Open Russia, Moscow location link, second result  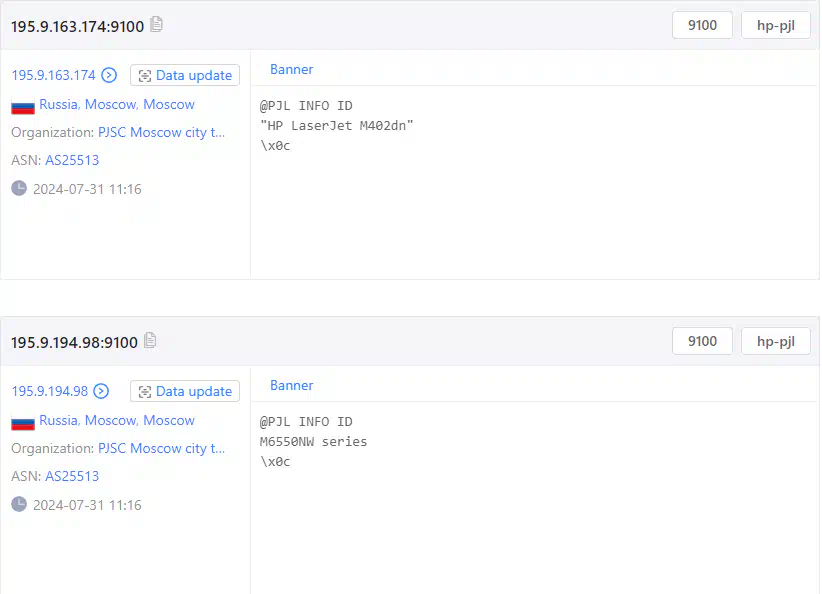coord(117,420)
